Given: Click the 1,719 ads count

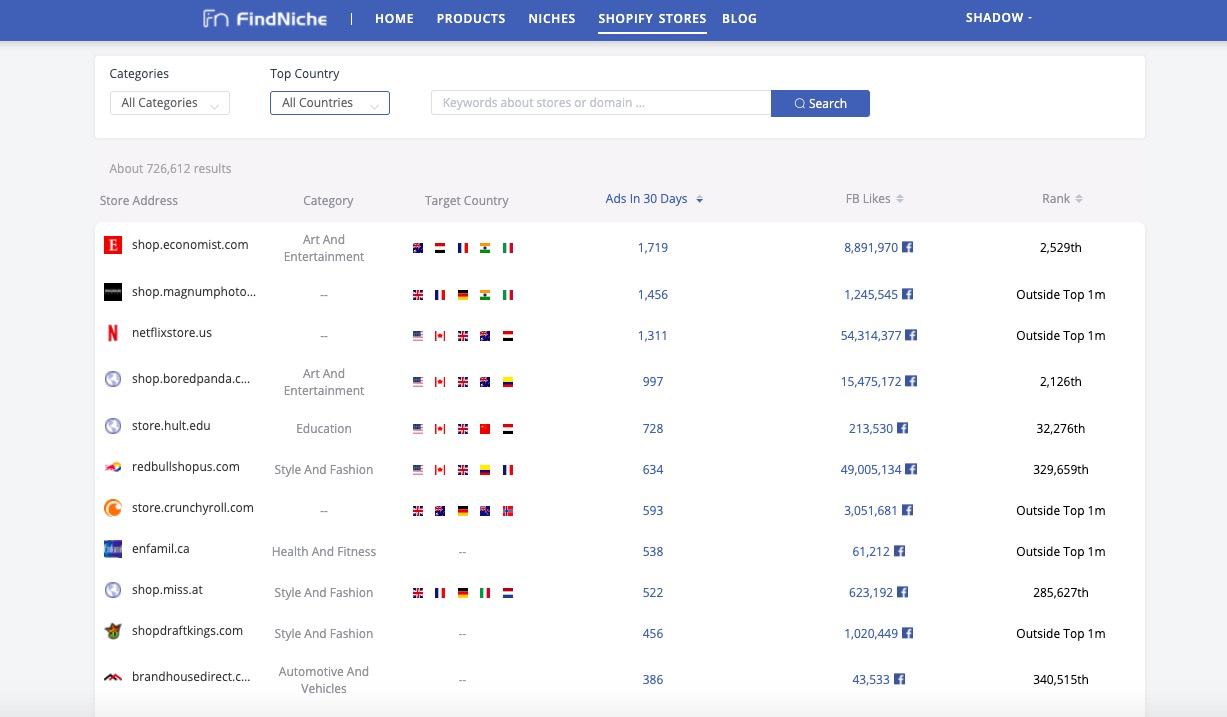Looking at the screenshot, I should tap(653, 247).
